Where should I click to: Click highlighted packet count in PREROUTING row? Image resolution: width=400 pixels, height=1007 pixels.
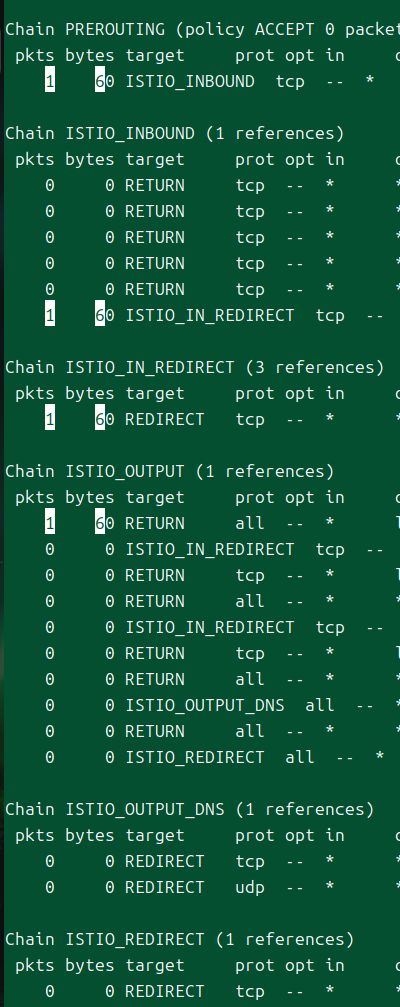[49, 82]
